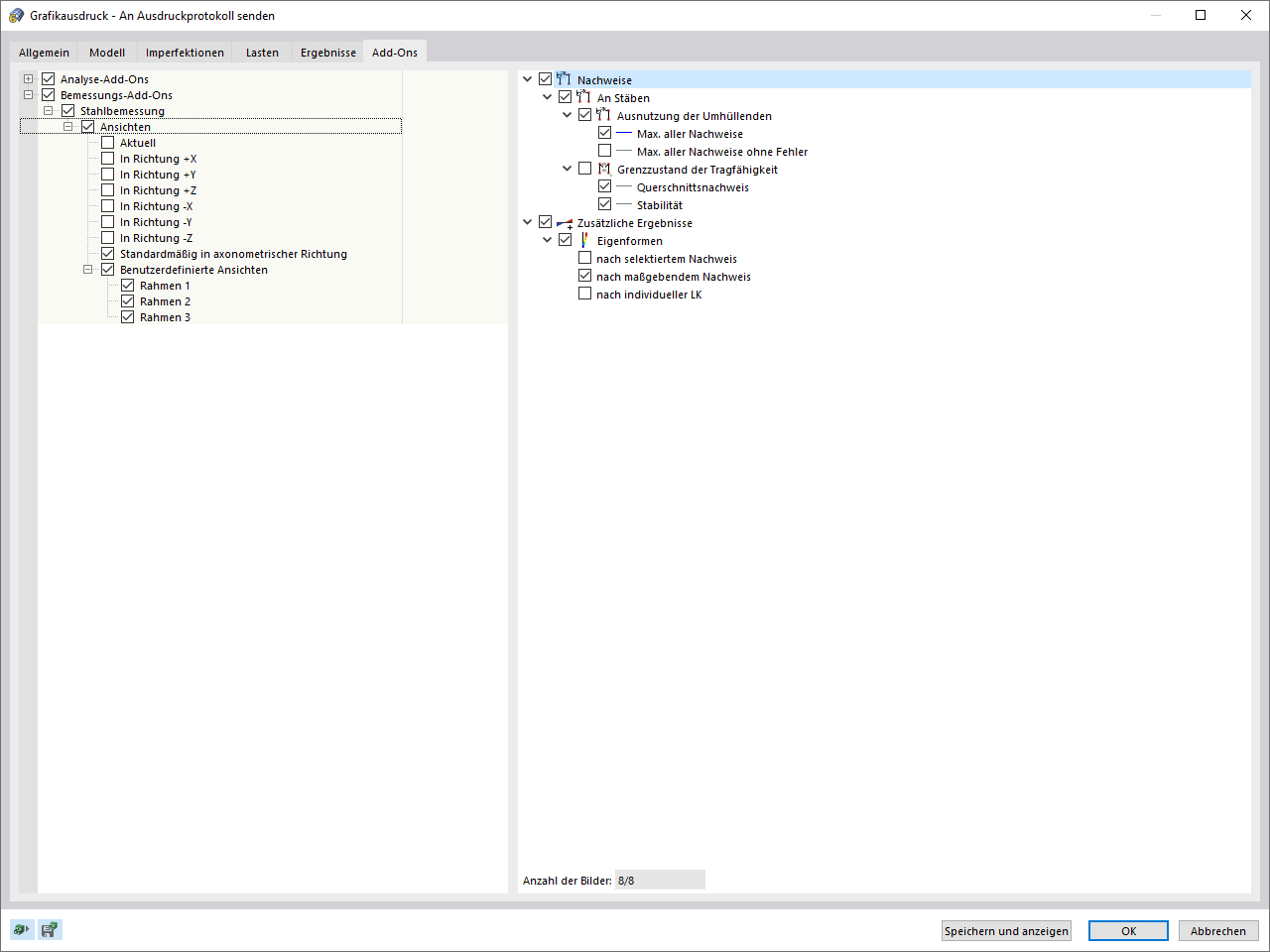Open the Lasten tab

(x=262, y=53)
